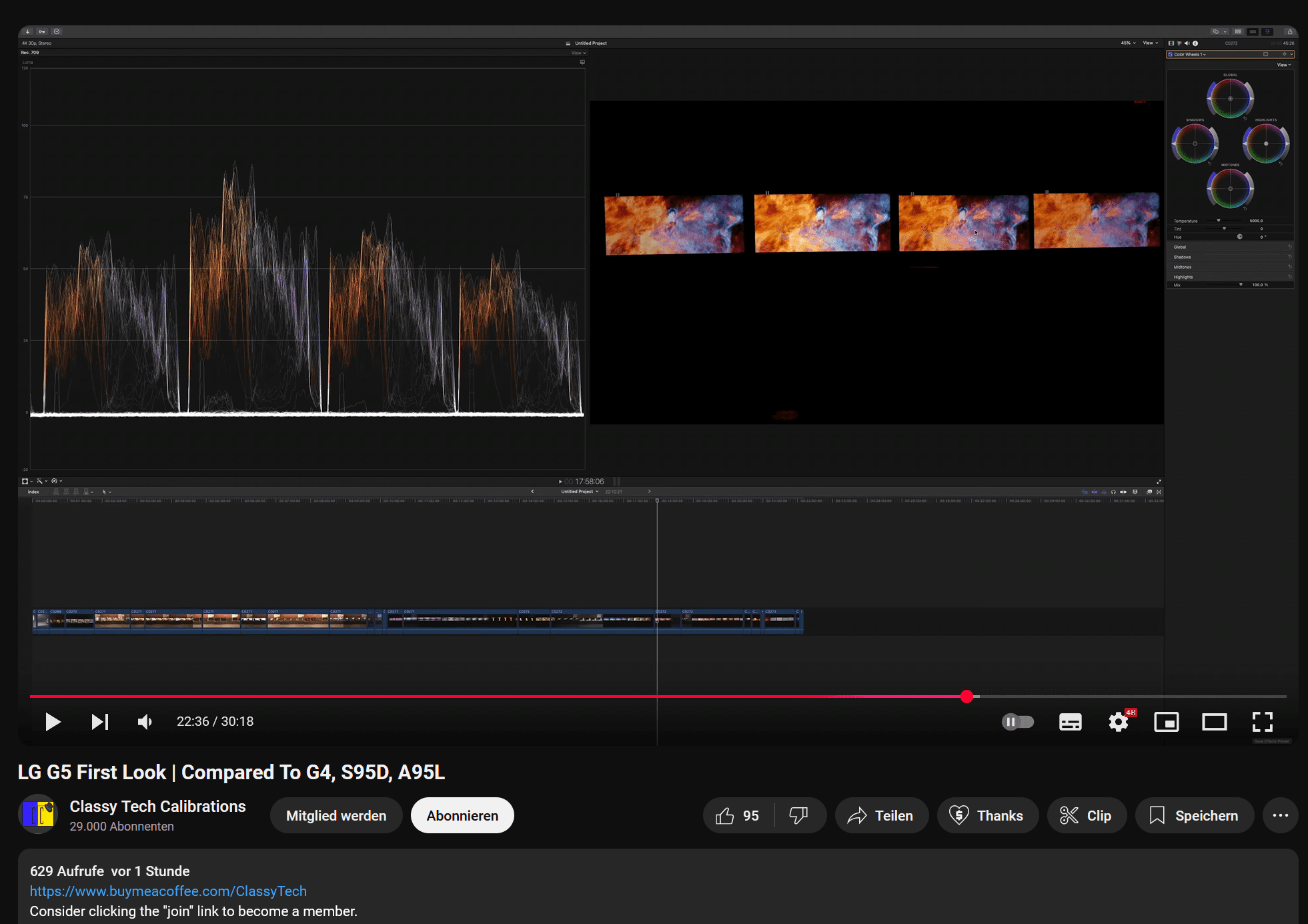
Task: Open the scopes View dropdown
Action: tap(578, 53)
